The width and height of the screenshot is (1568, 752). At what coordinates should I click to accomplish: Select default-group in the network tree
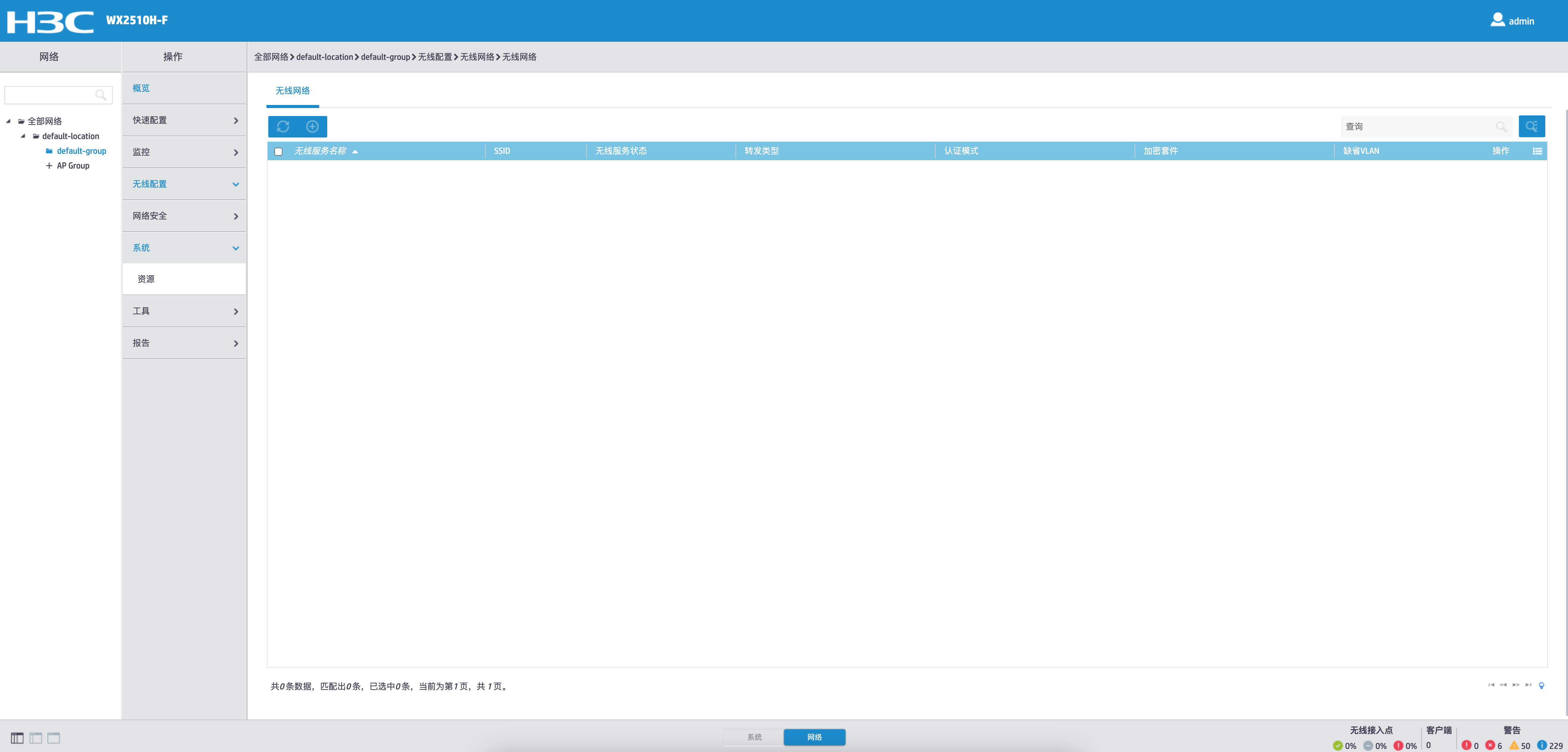point(81,151)
